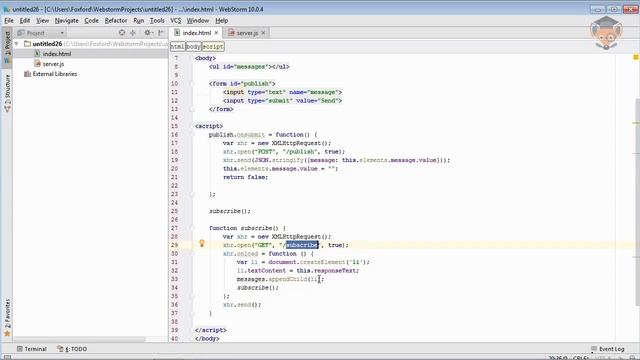
Task: Click the </script> tag on line 39
Action: 211,330
